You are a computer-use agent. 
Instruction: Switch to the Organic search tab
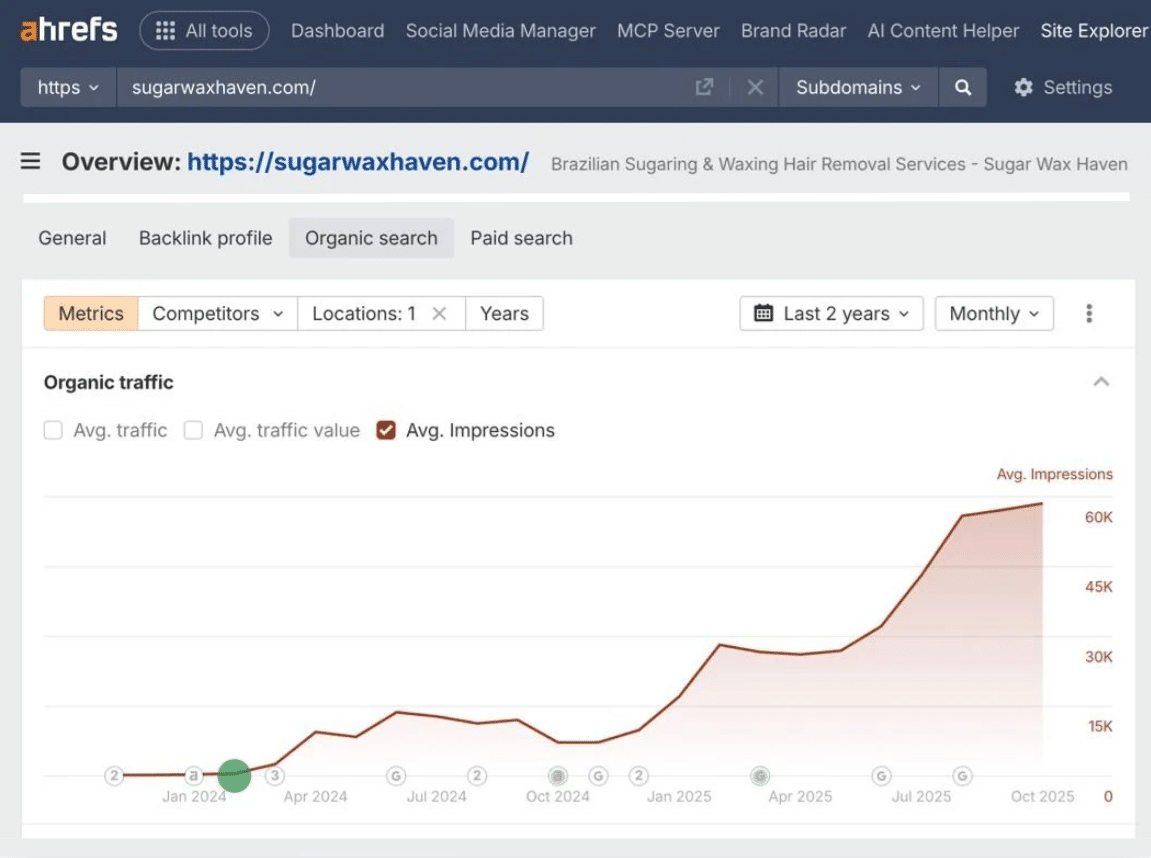[x=371, y=238]
